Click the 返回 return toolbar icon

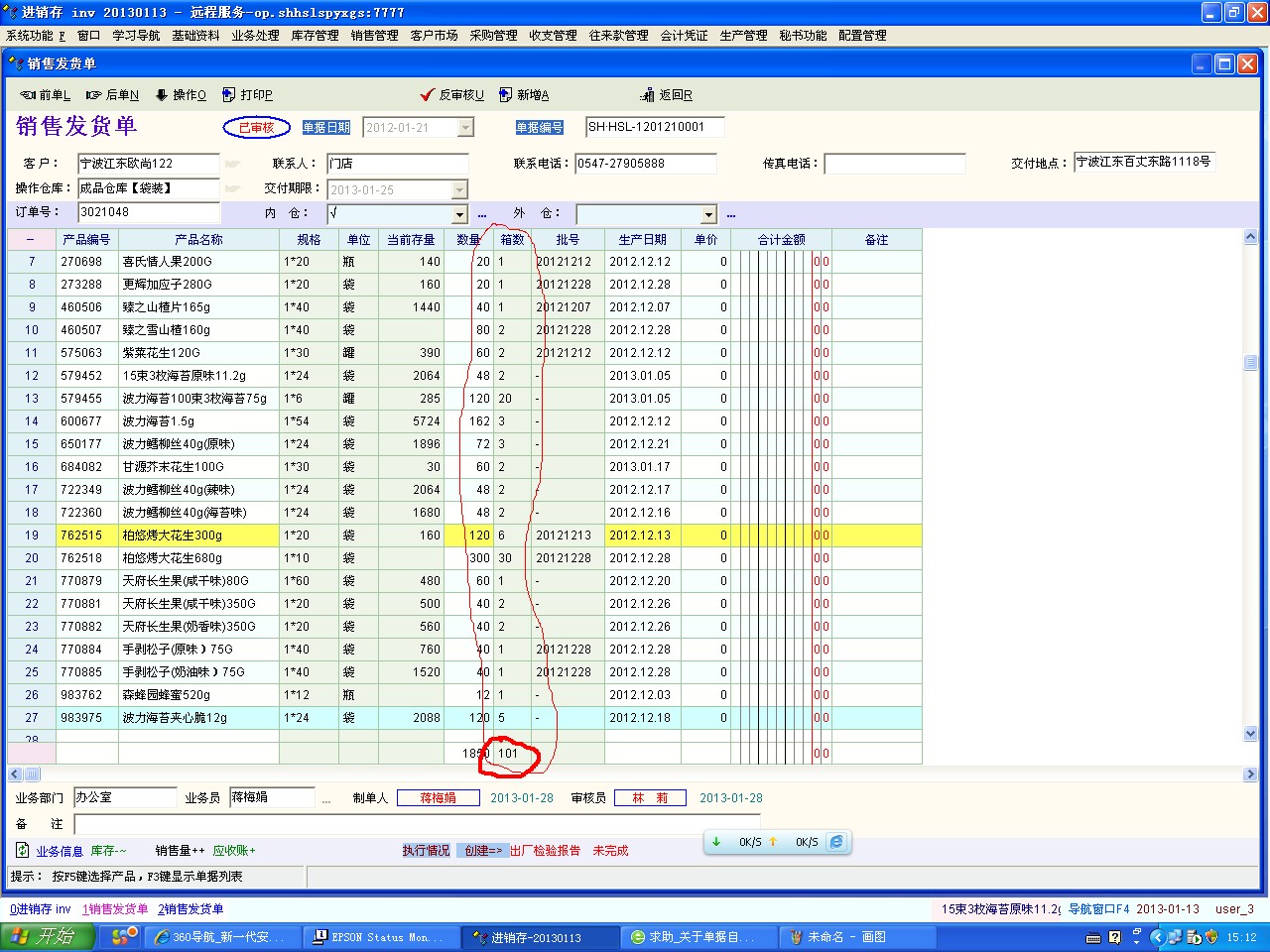(x=667, y=95)
